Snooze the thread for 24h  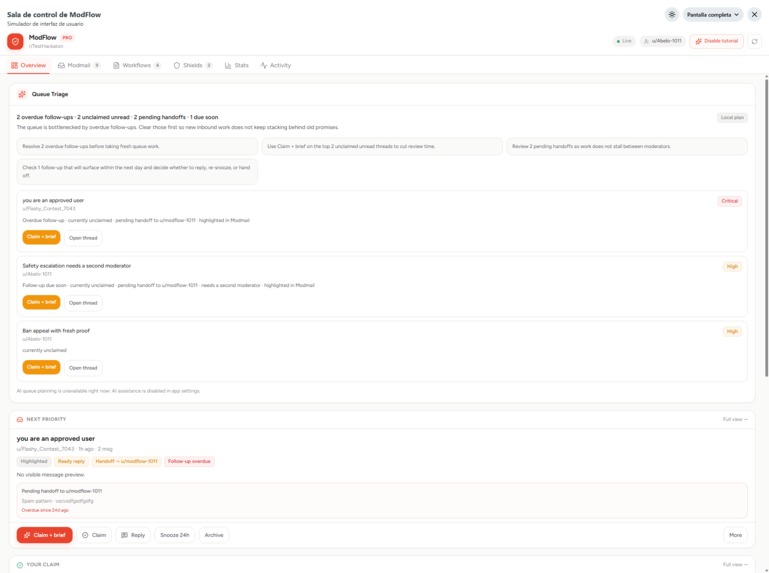pyautogui.click(x=175, y=535)
